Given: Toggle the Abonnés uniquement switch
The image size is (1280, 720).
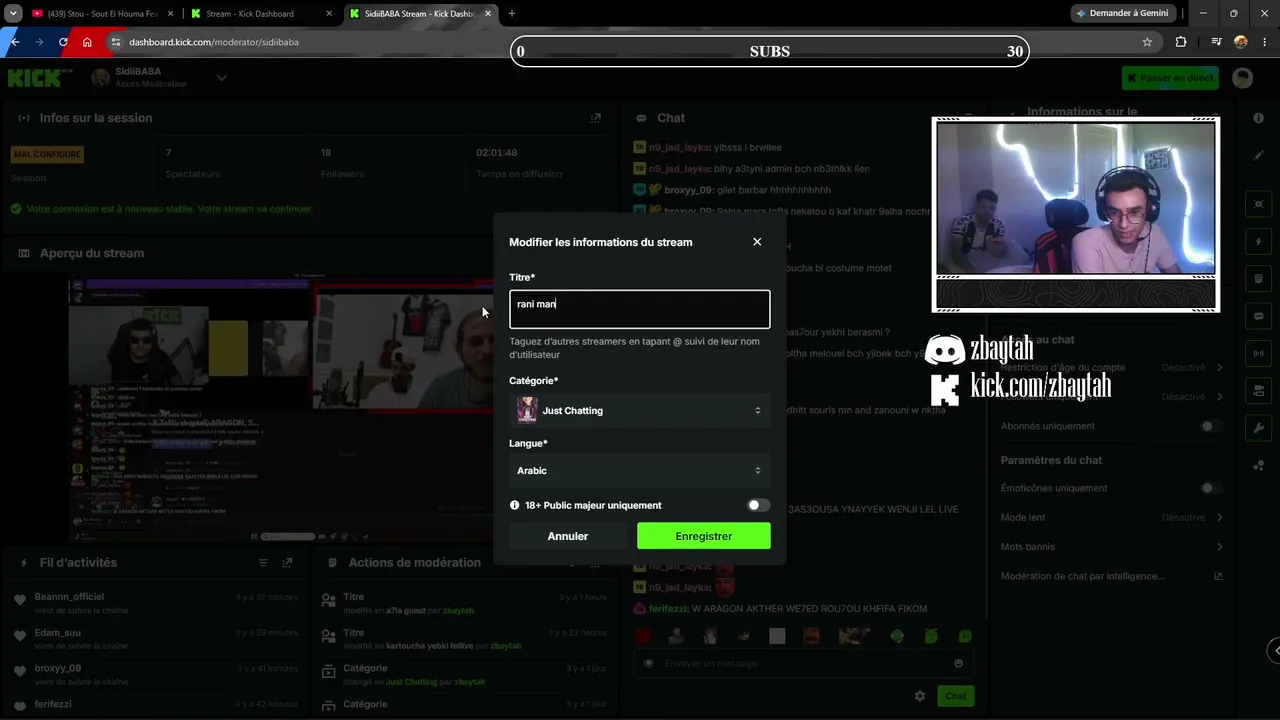Looking at the screenshot, I should click(1211, 426).
